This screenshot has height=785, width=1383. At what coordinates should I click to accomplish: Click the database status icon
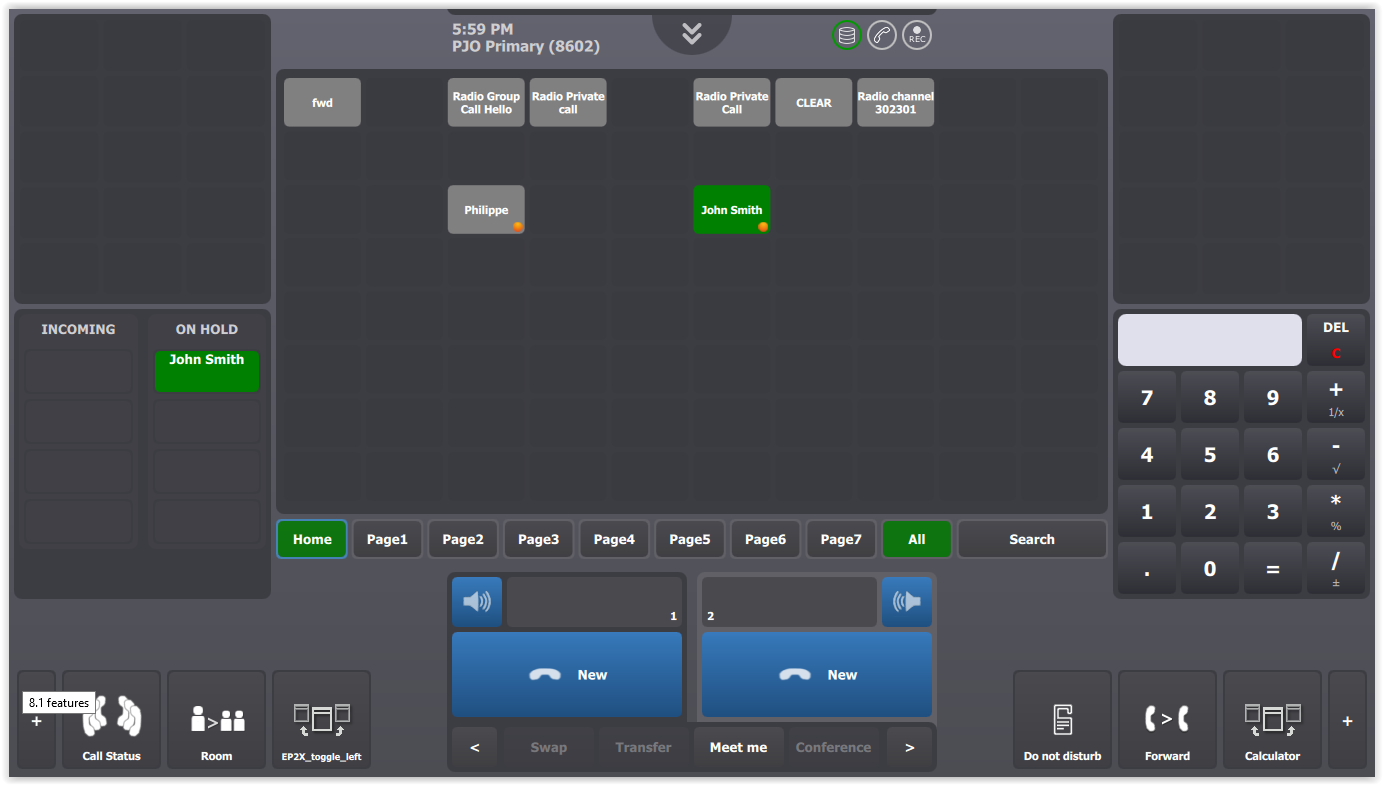847,36
